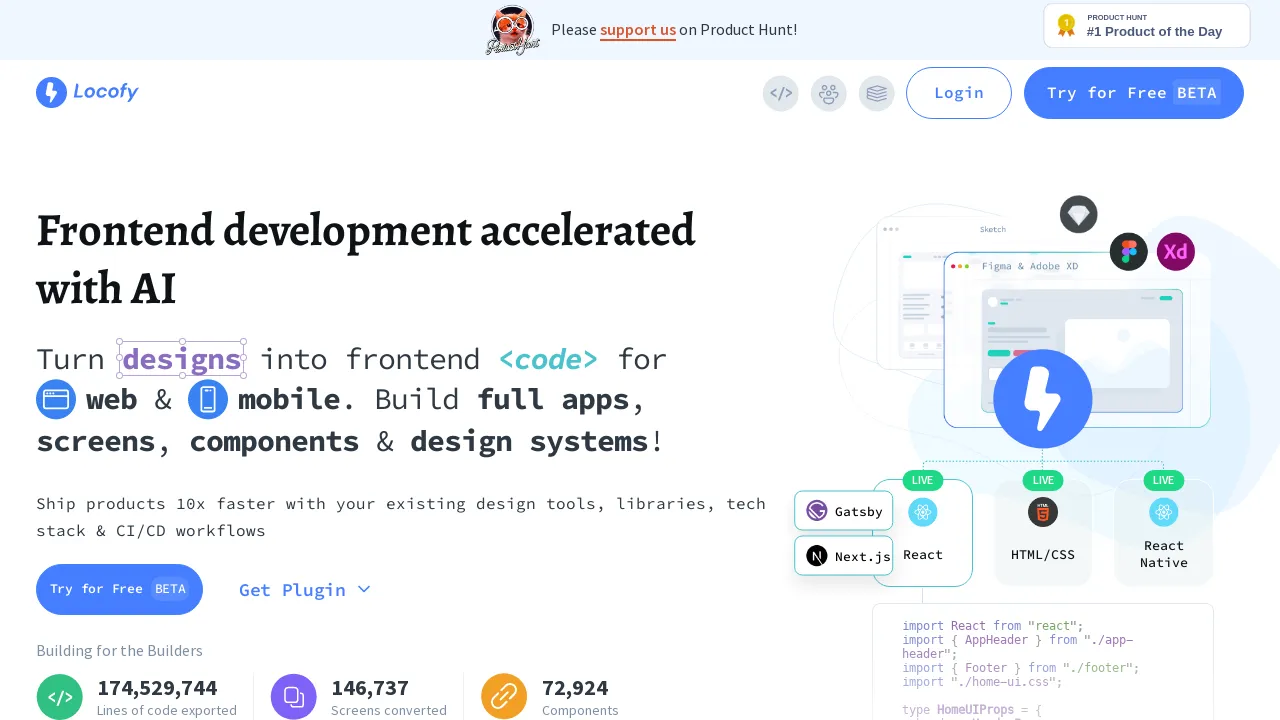Select the HTML/CSS card
Image resolution: width=1280 pixels, height=720 pixels.
pos(1043,533)
